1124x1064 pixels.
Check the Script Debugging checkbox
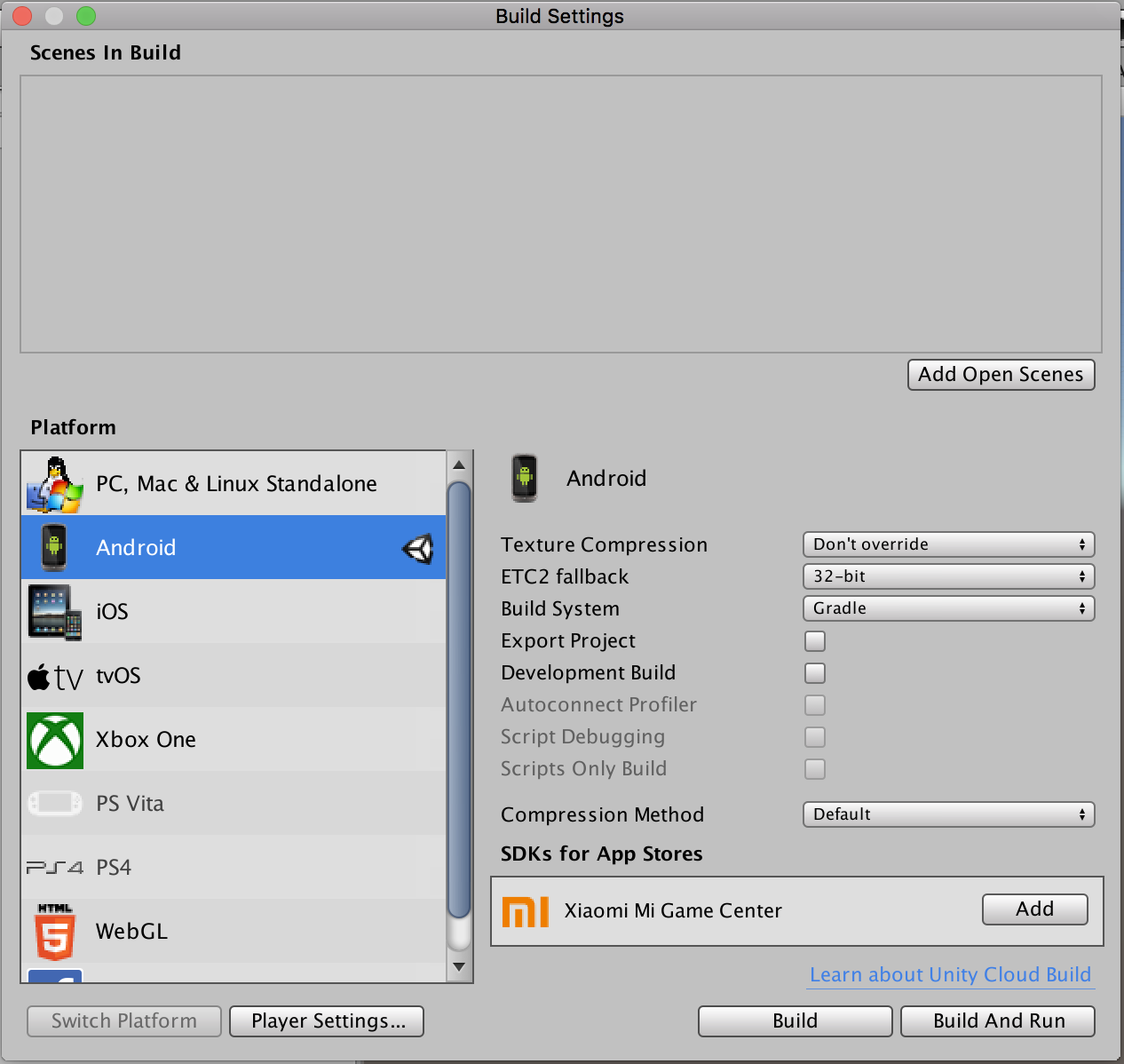pos(815,737)
